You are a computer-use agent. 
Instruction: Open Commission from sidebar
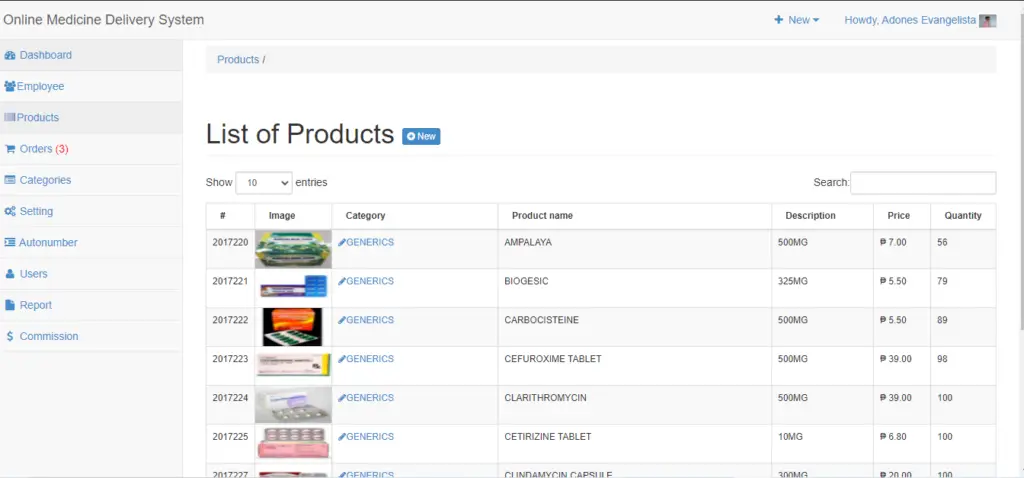pos(91,336)
